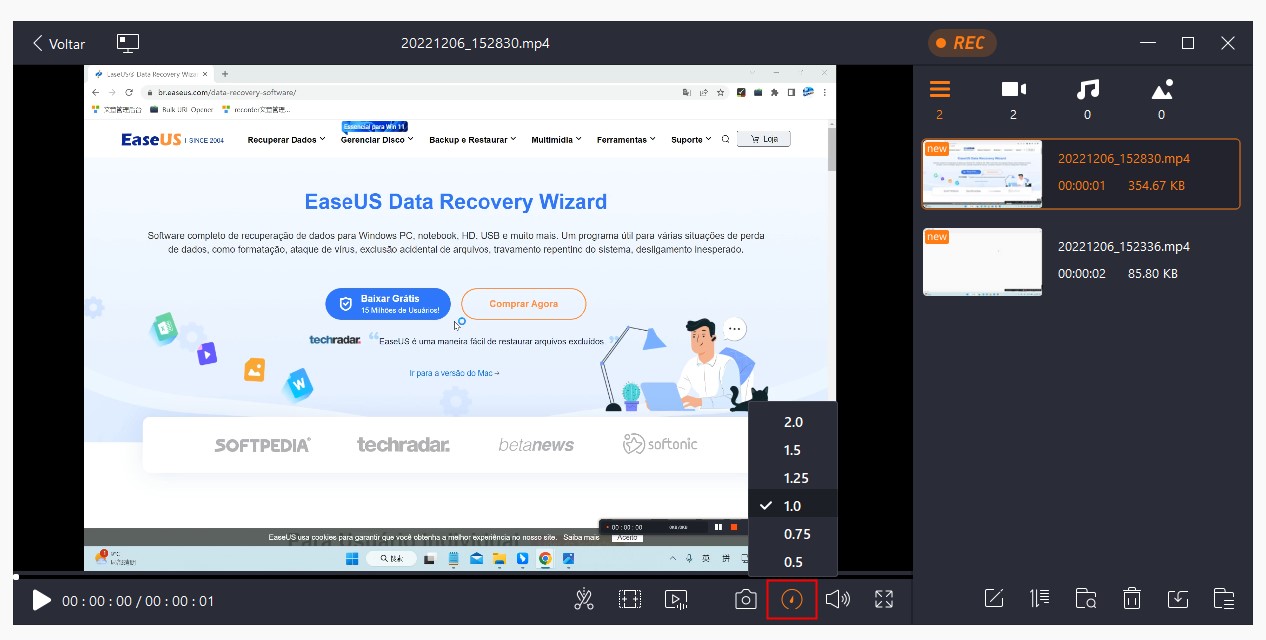Click the 00:00:00 / 00:00:01 time readout
This screenshot has height=640, width=1266.
click(138, 601)
